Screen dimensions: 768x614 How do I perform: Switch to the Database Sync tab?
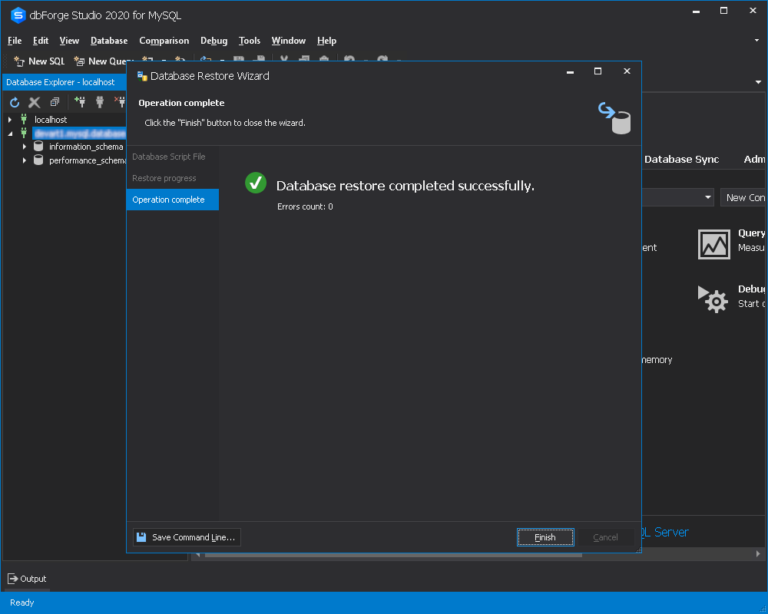[x=681, y=159]
